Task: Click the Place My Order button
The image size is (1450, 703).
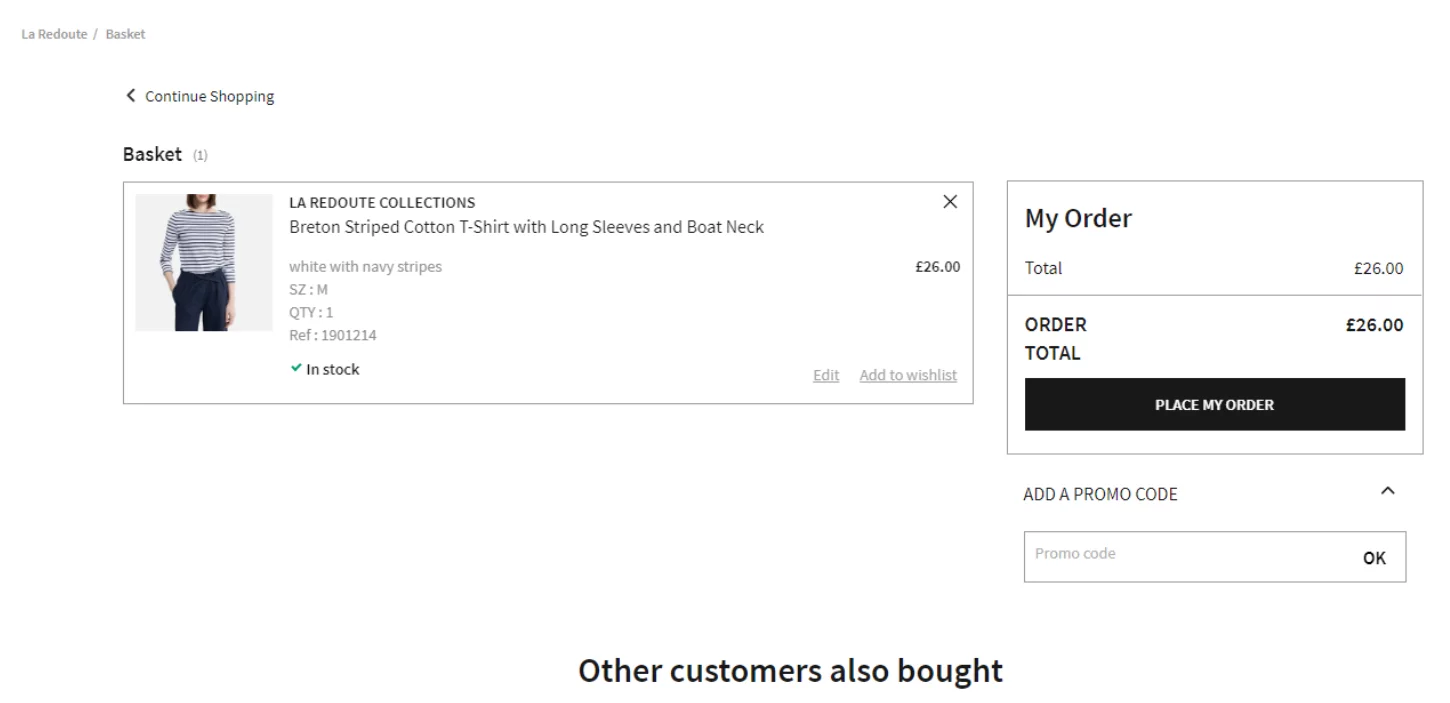Action: coord(1214,404)
